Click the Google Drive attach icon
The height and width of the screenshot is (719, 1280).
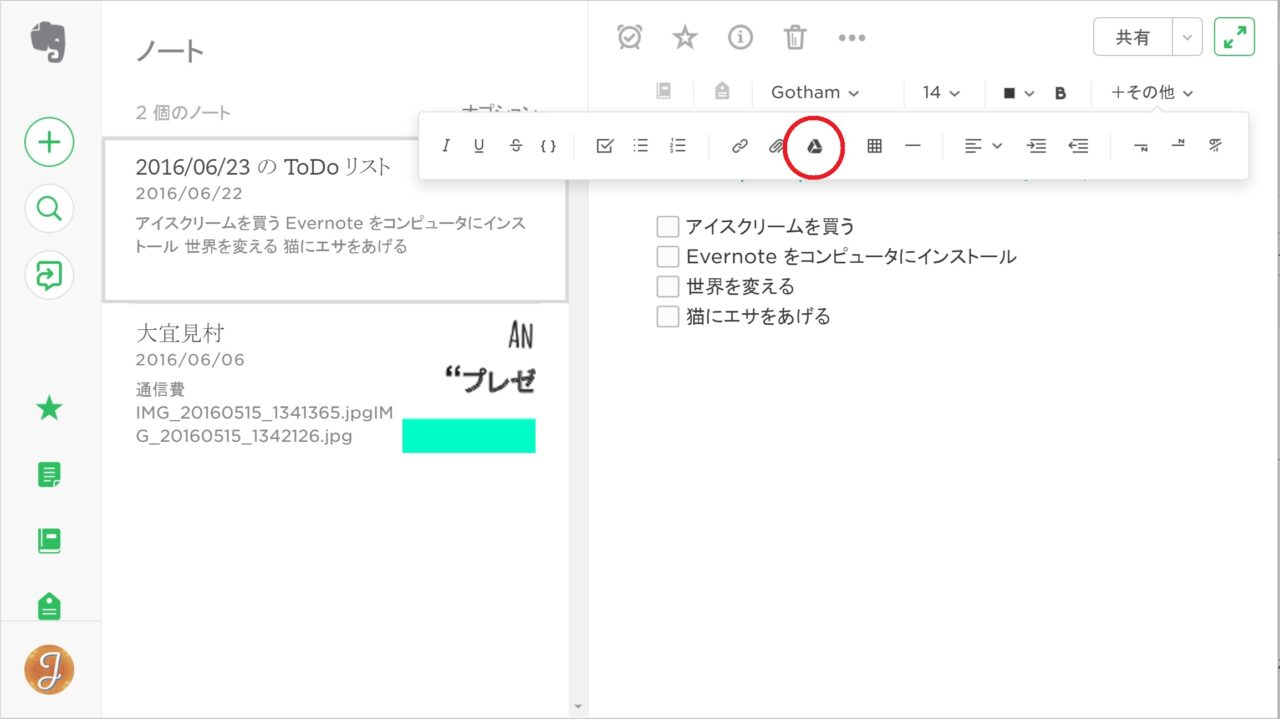point(815,146)
